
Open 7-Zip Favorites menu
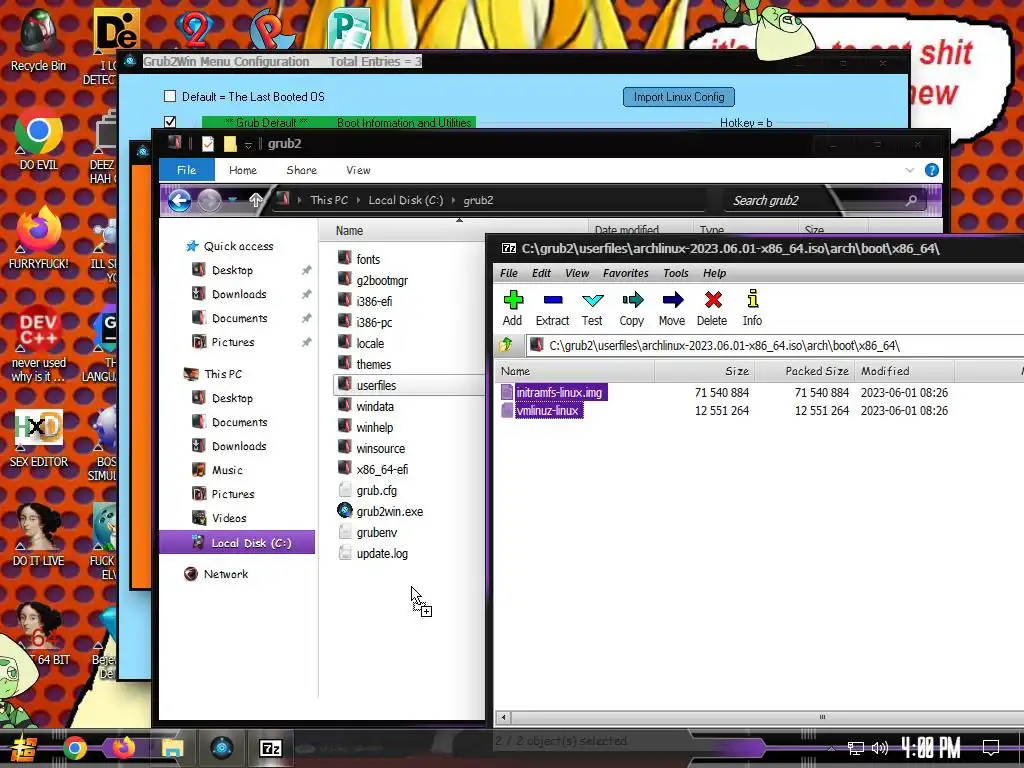626,273
